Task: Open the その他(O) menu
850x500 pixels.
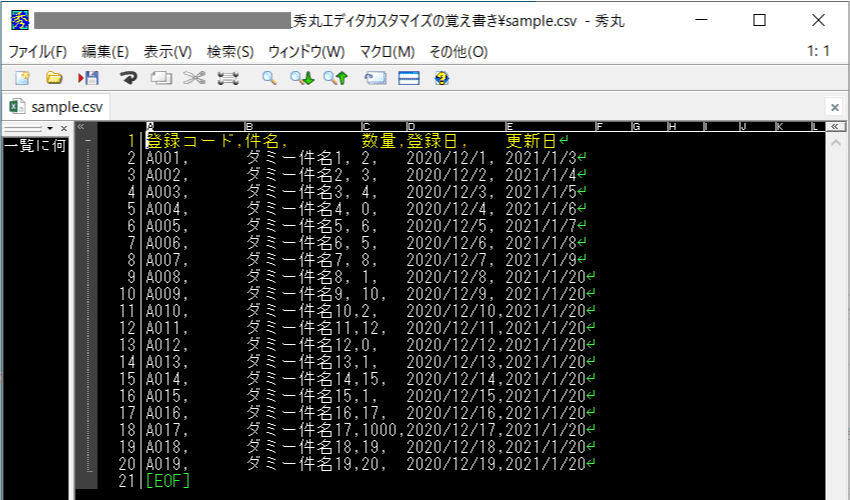Action: (x=459, y=52)
